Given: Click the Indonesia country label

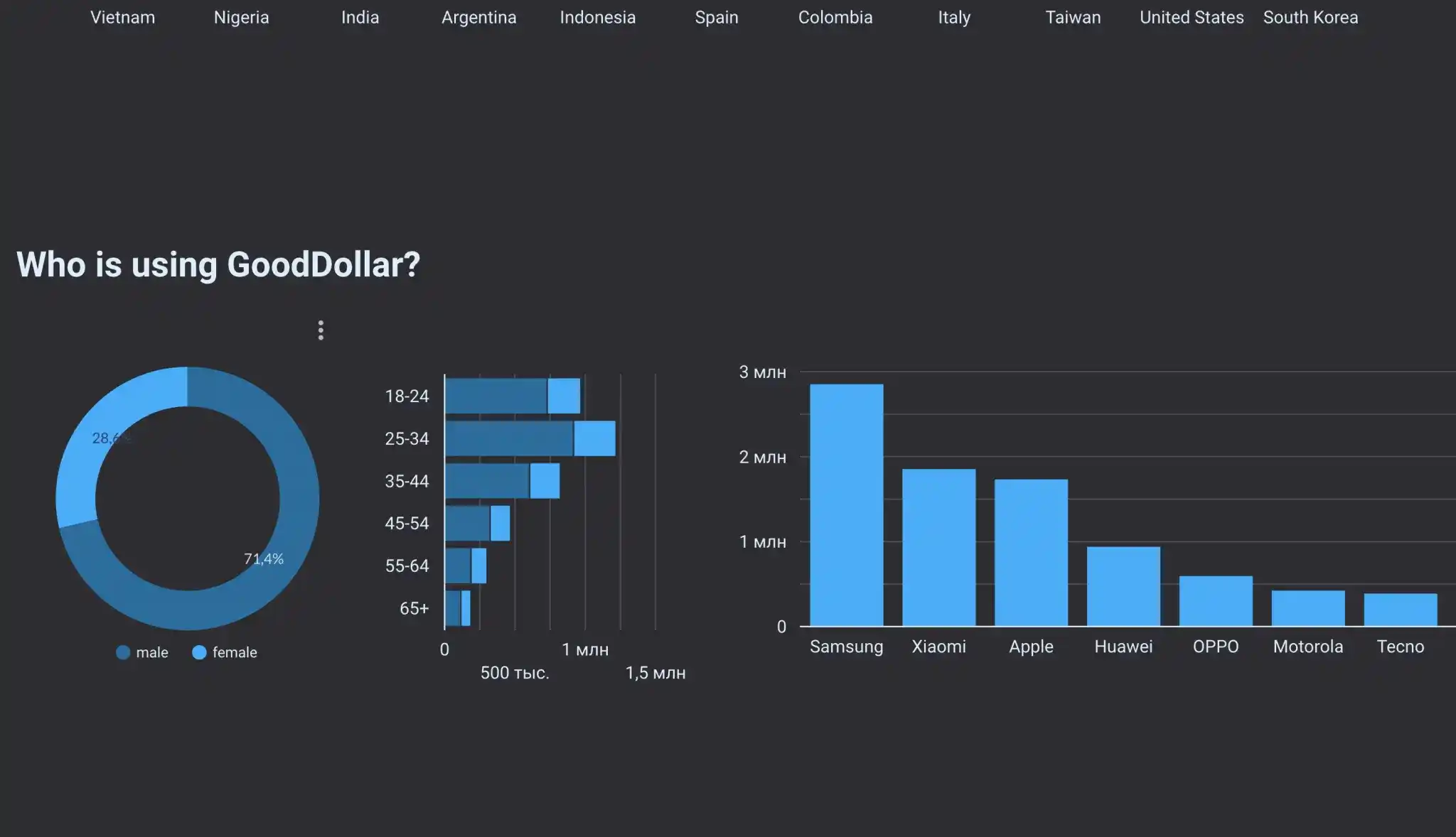Looking at the screenshot, I should pos(598,17).
